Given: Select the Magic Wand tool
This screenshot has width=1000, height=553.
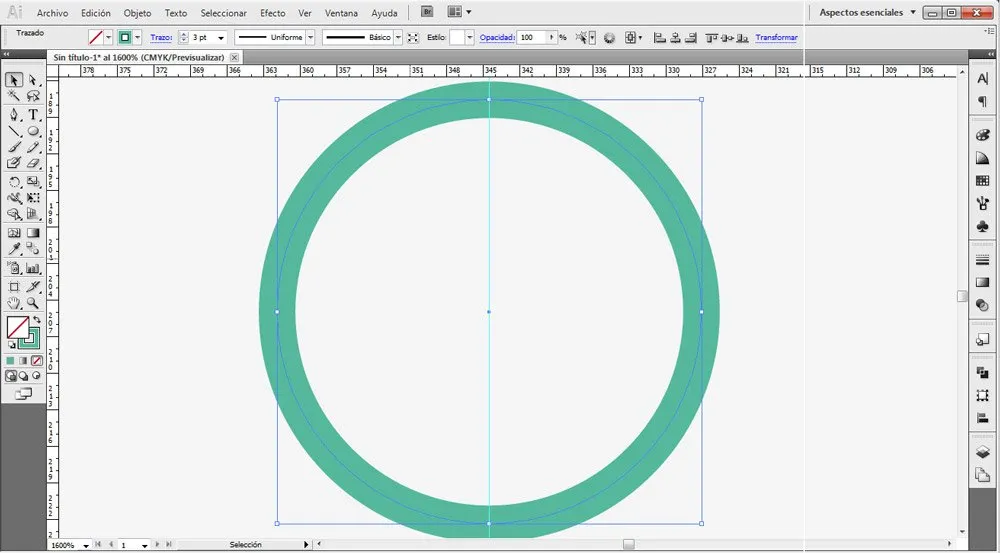Looking at the screenshot, I should (x=14, y=97).
